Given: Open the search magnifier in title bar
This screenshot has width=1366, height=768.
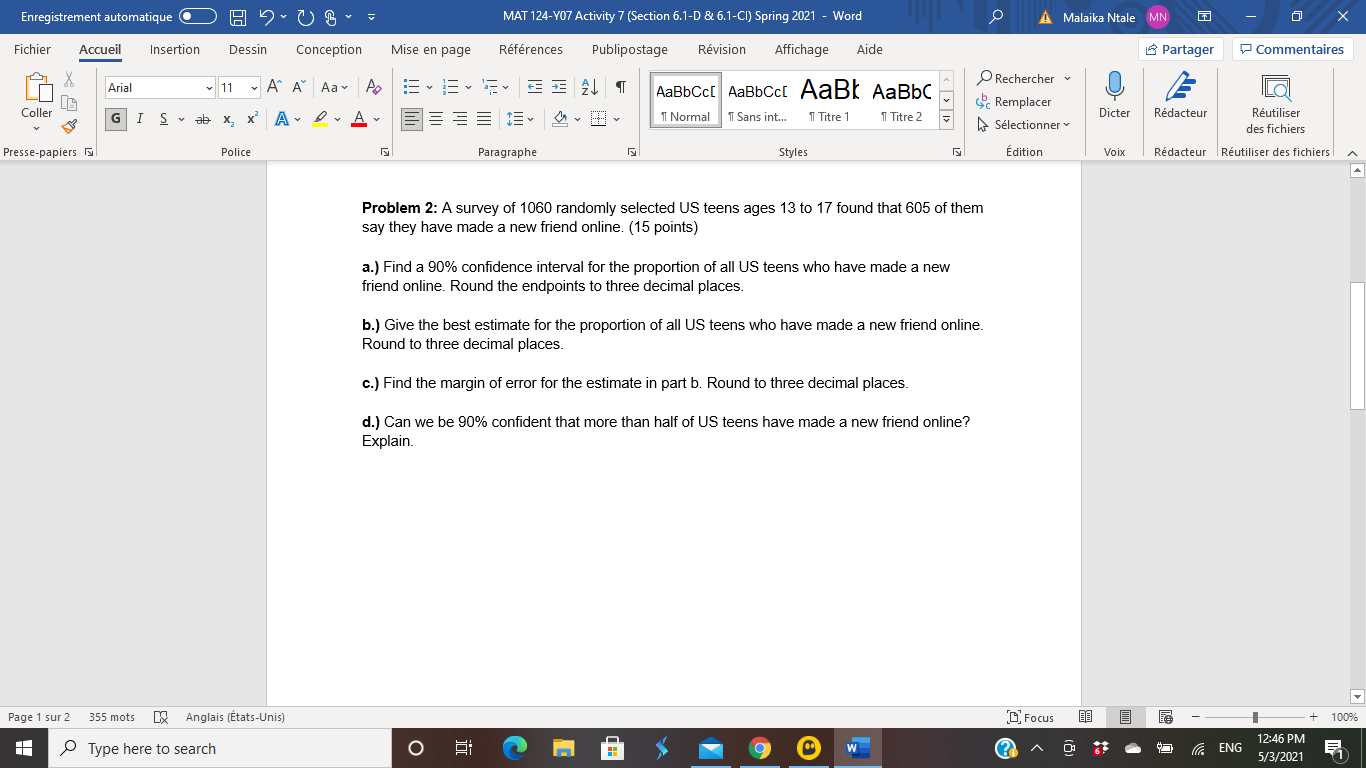Looking at the screenshot, I should coord(995,16).
